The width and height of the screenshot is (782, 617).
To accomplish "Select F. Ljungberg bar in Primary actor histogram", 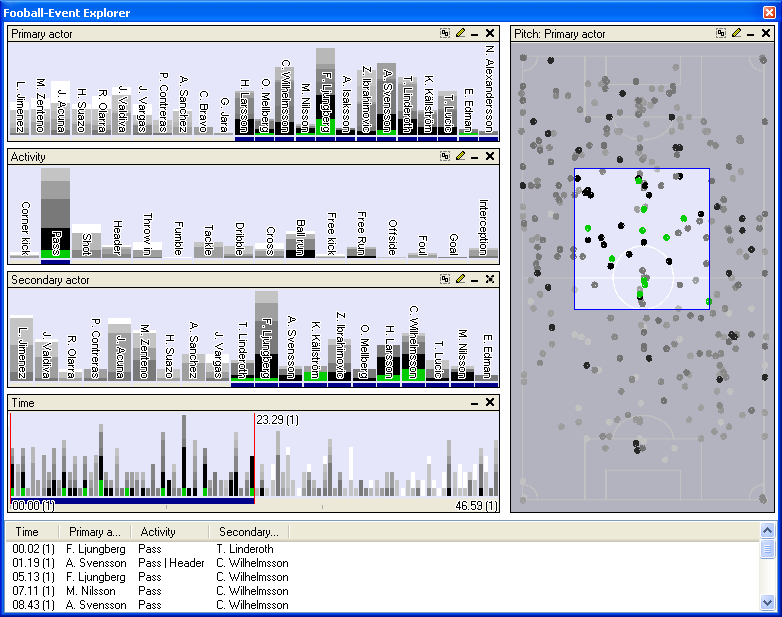I will tap(326, 91).
